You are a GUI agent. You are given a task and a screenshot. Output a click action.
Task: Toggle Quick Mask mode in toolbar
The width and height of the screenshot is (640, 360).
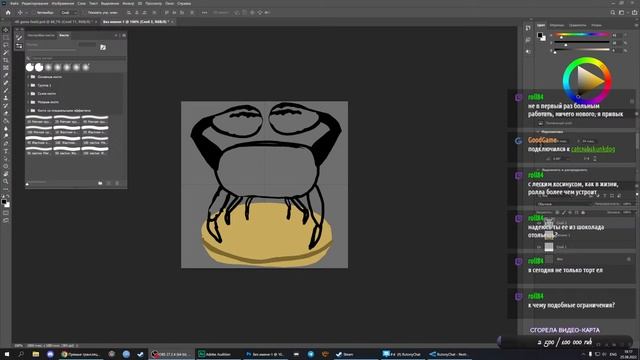[x=6, y=213]
